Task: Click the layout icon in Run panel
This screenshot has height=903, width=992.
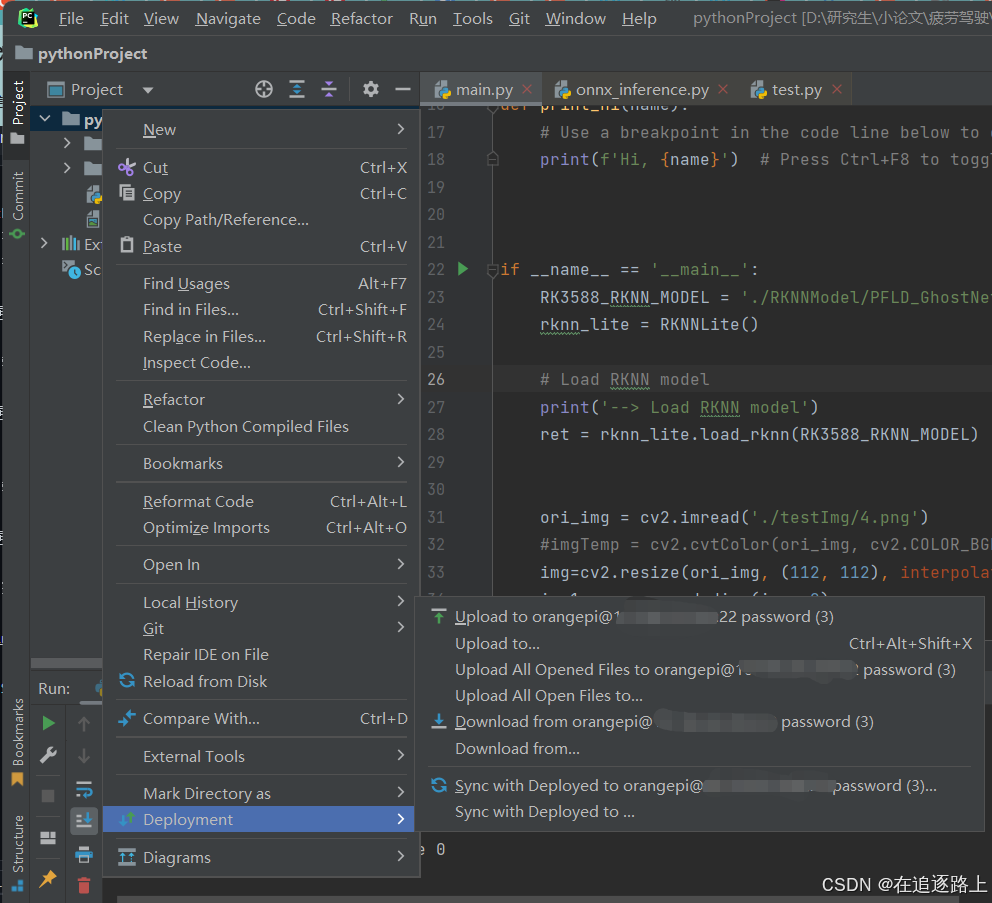Action: coord(48,838)
